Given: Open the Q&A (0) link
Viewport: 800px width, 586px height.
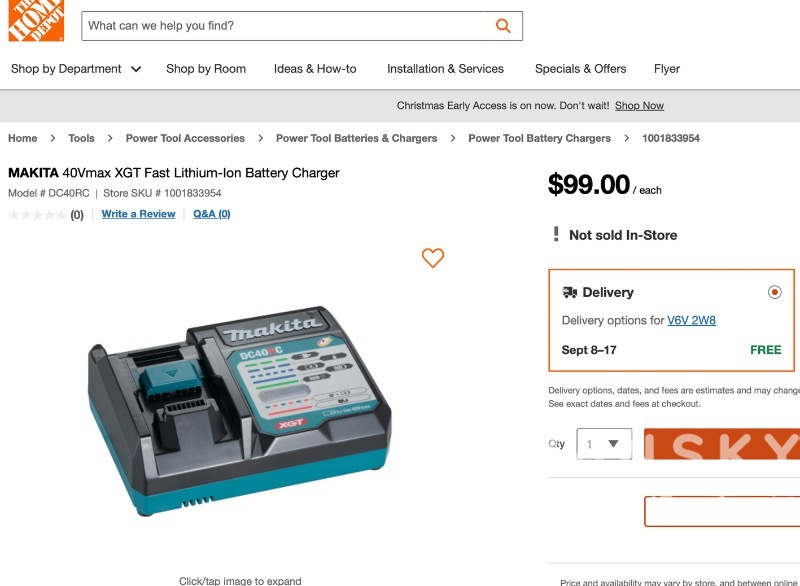Looking at the screenshot, I should 211,214.
